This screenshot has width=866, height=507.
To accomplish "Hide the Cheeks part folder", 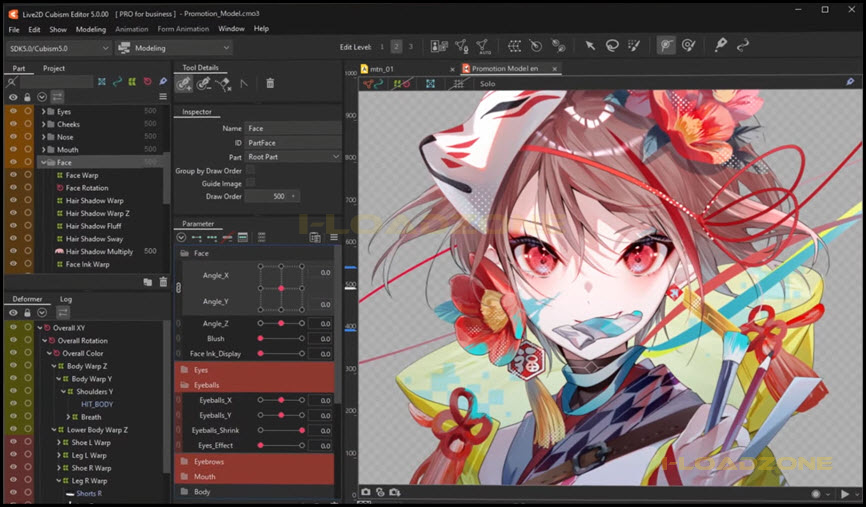I will pos(13,124).
